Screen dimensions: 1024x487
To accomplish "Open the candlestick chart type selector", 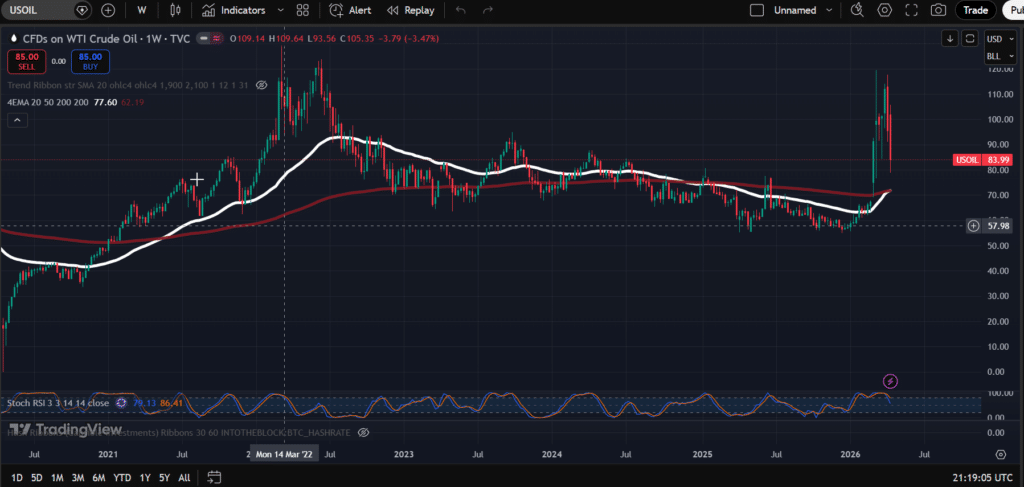I will (176, 10).
